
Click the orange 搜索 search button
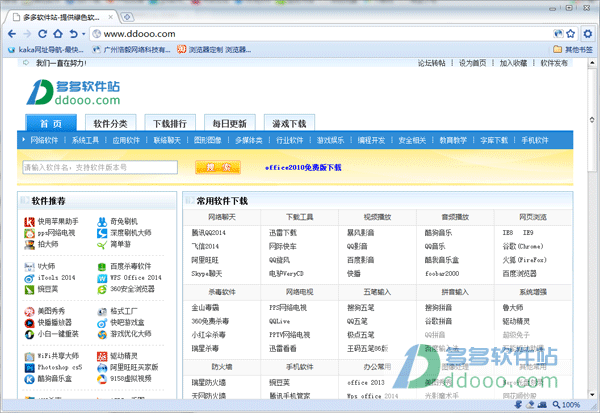point(218,167)
